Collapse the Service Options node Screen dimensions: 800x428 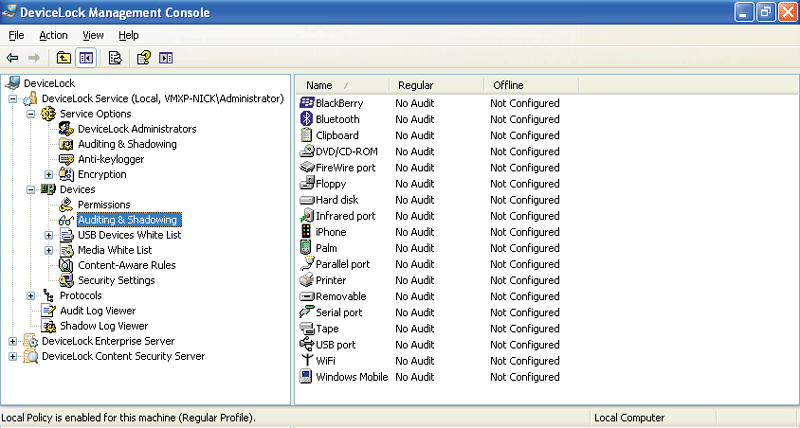click(x=31, y=114)
